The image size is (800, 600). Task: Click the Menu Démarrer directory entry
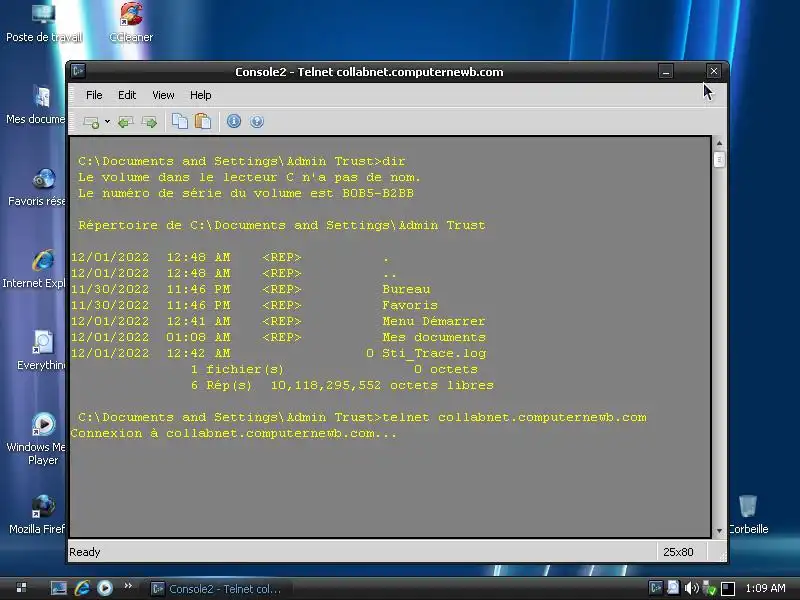pos(434,321)
